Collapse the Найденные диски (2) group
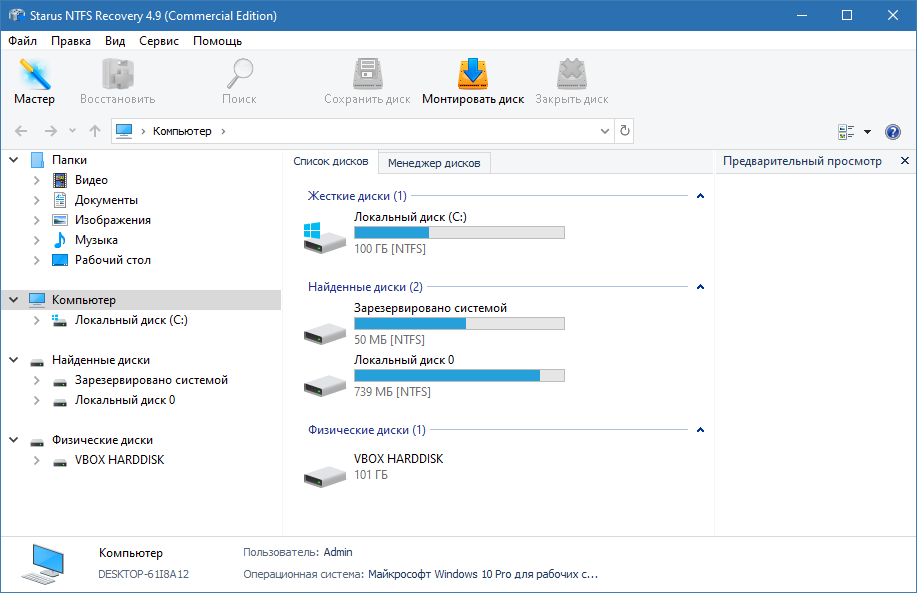This screenshot has width=917, height=593. [x=700, y=287]
